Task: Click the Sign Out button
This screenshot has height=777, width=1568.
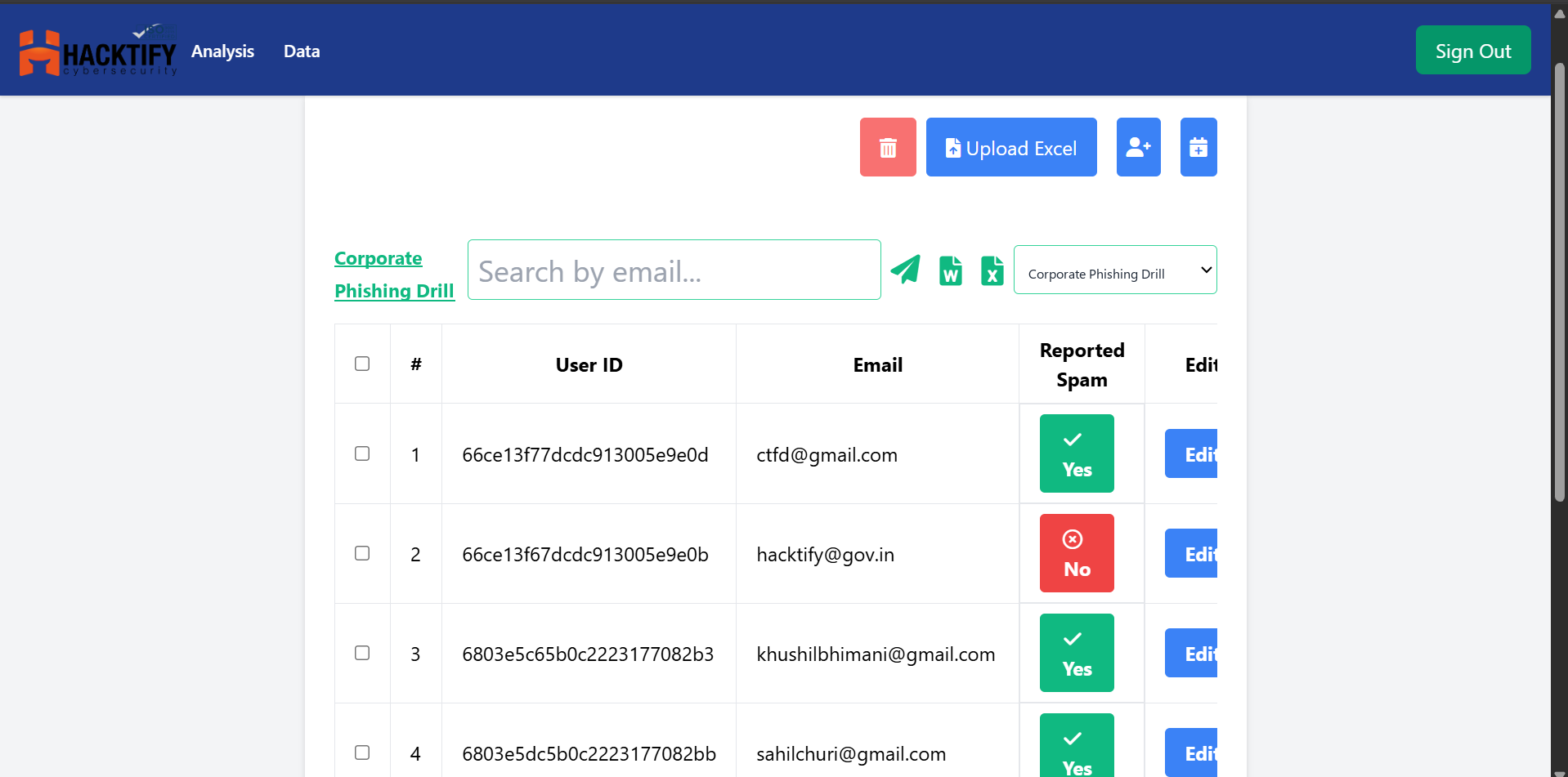Action: (1473, 50)
